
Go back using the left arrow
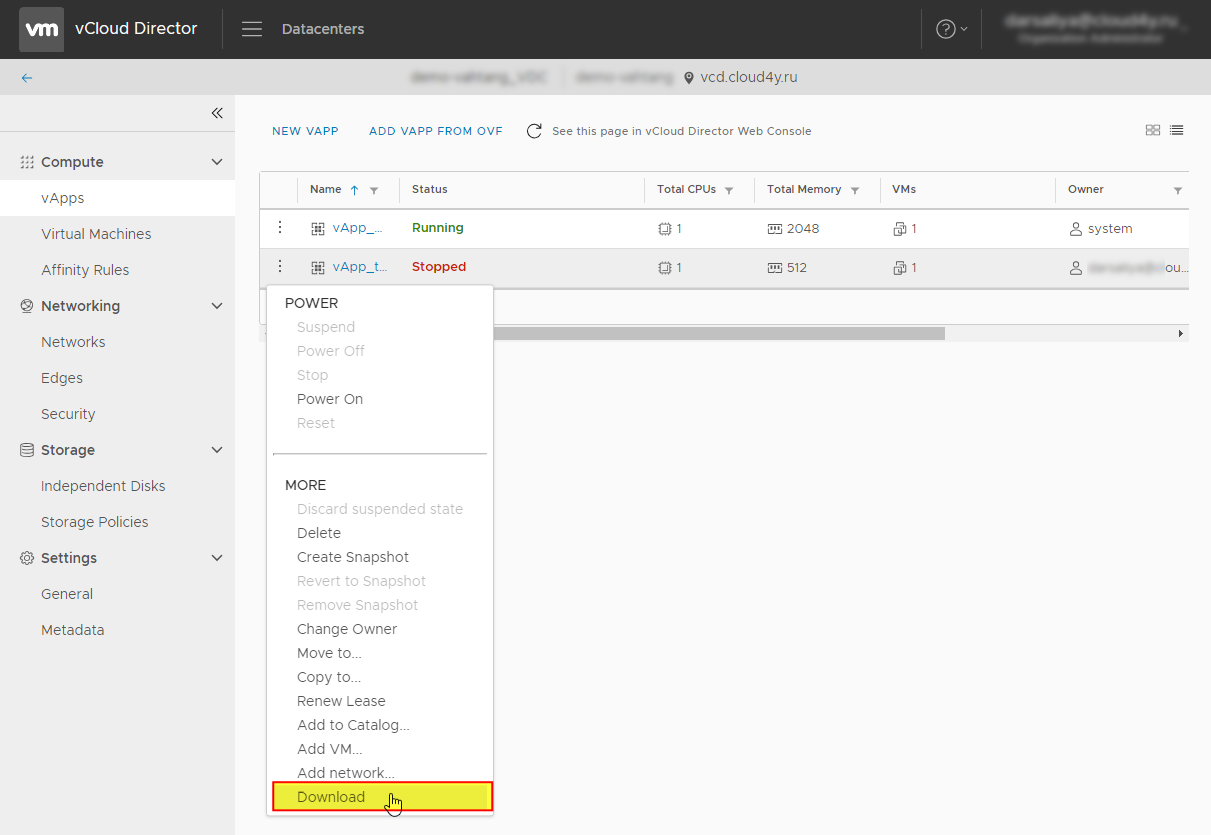[27, 77]
